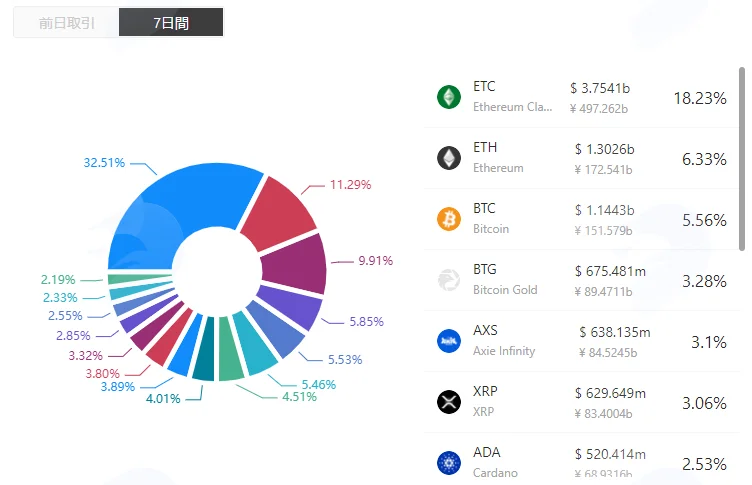Screen dimensions: 752x485
Task: Click the $ 1.3026b volume for ETH
Action: 604,149
